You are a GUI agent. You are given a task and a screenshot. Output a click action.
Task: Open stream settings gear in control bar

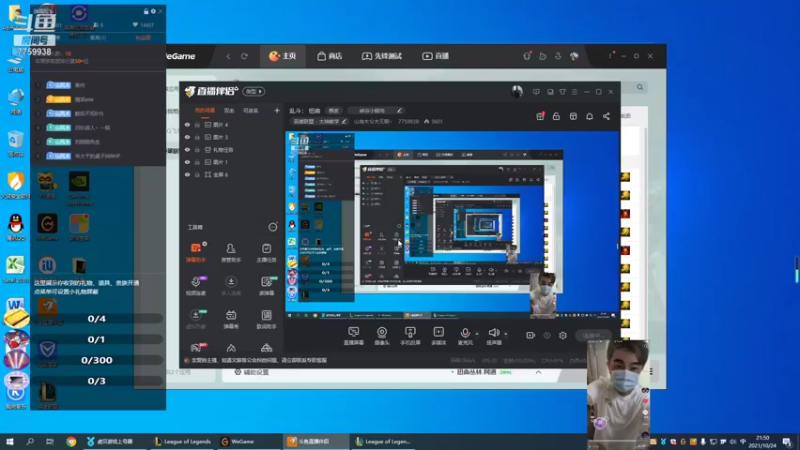[563, 335]
